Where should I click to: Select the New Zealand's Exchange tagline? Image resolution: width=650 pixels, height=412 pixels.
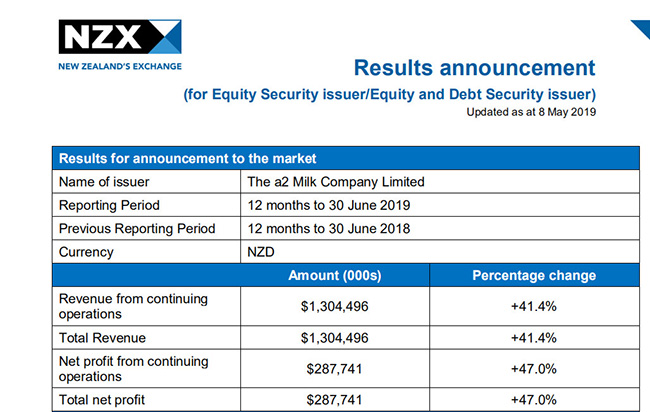point(120,66)
